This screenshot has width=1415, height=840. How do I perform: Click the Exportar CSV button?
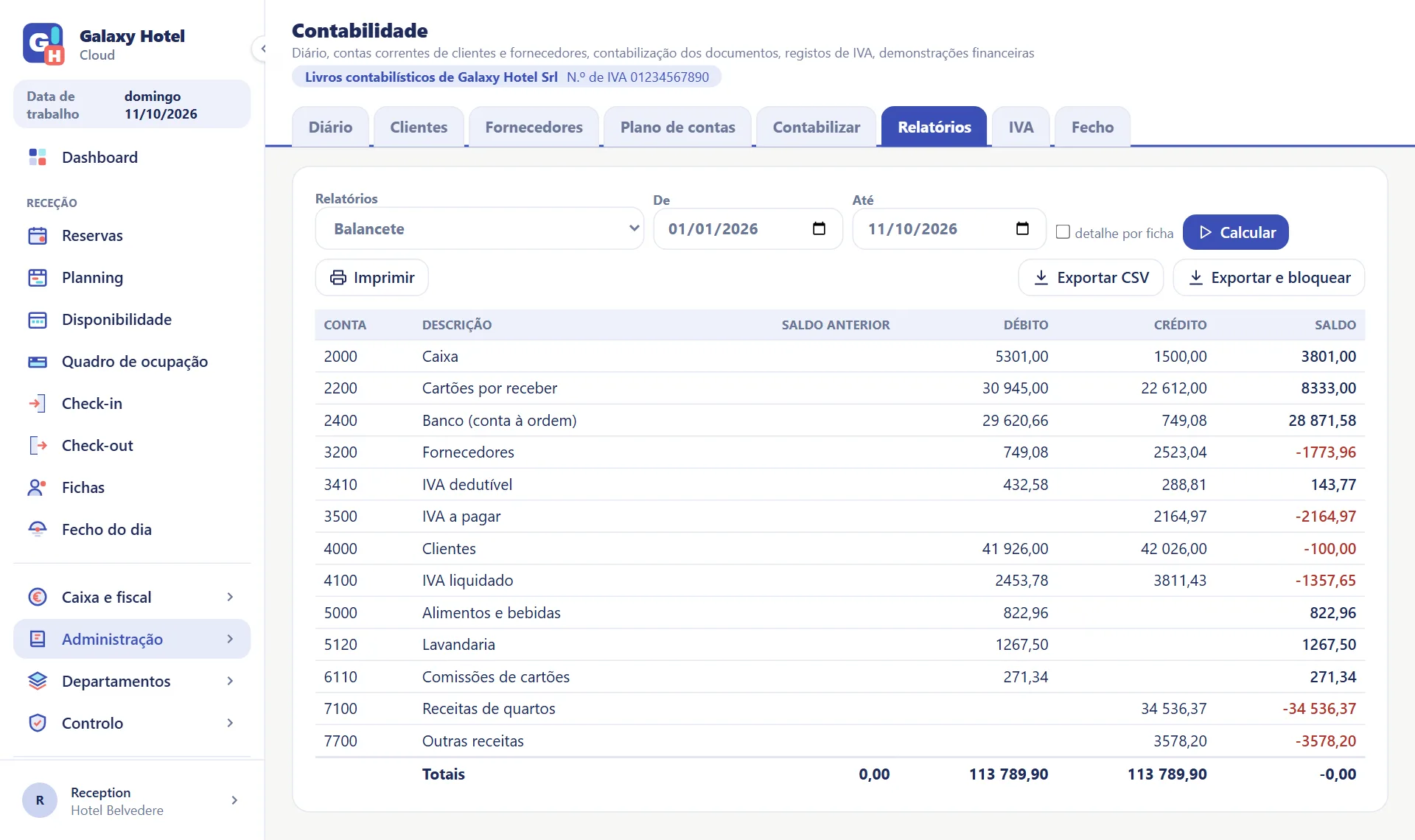point(1091,278)
